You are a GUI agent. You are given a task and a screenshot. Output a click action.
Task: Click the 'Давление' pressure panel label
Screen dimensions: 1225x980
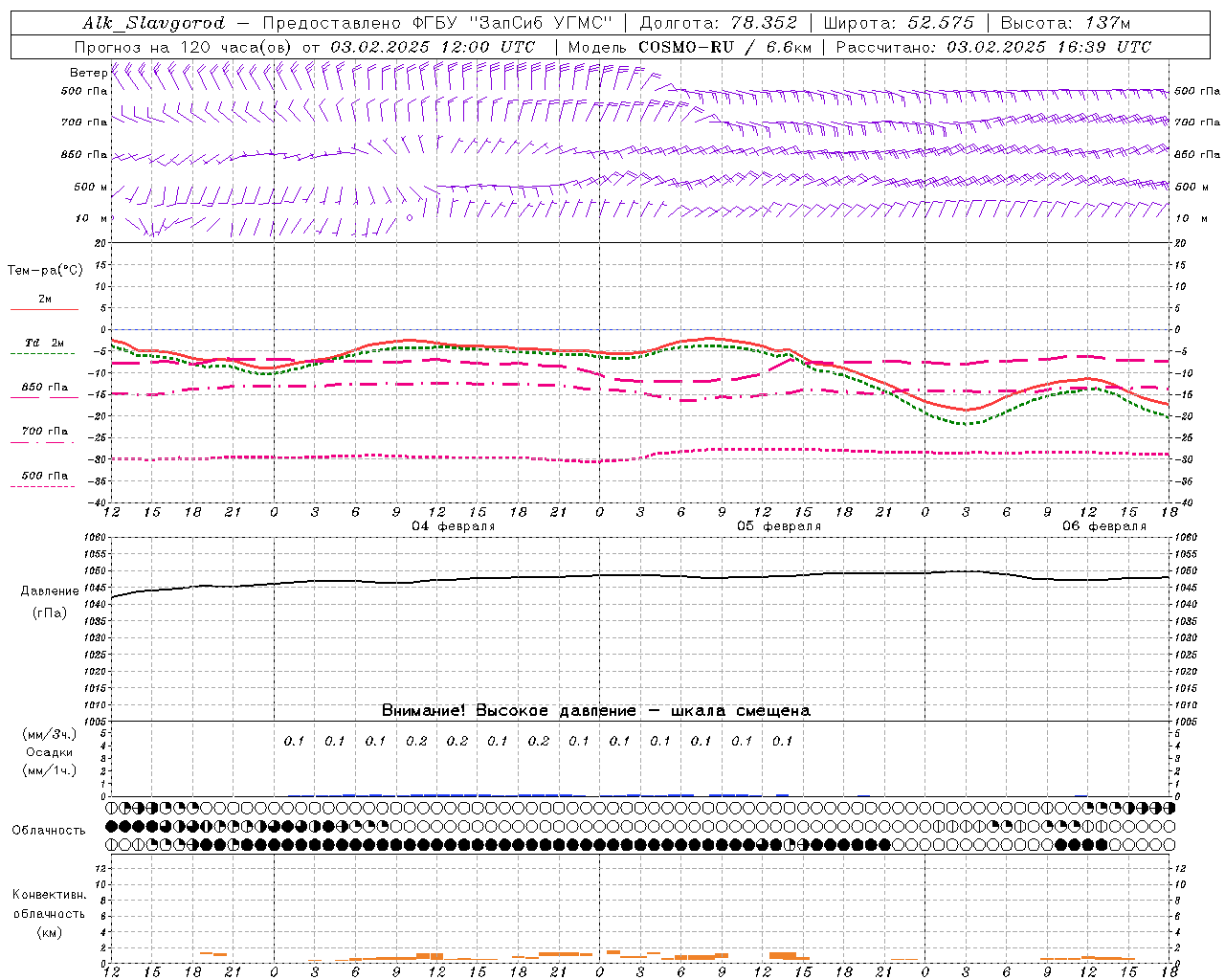50,591
